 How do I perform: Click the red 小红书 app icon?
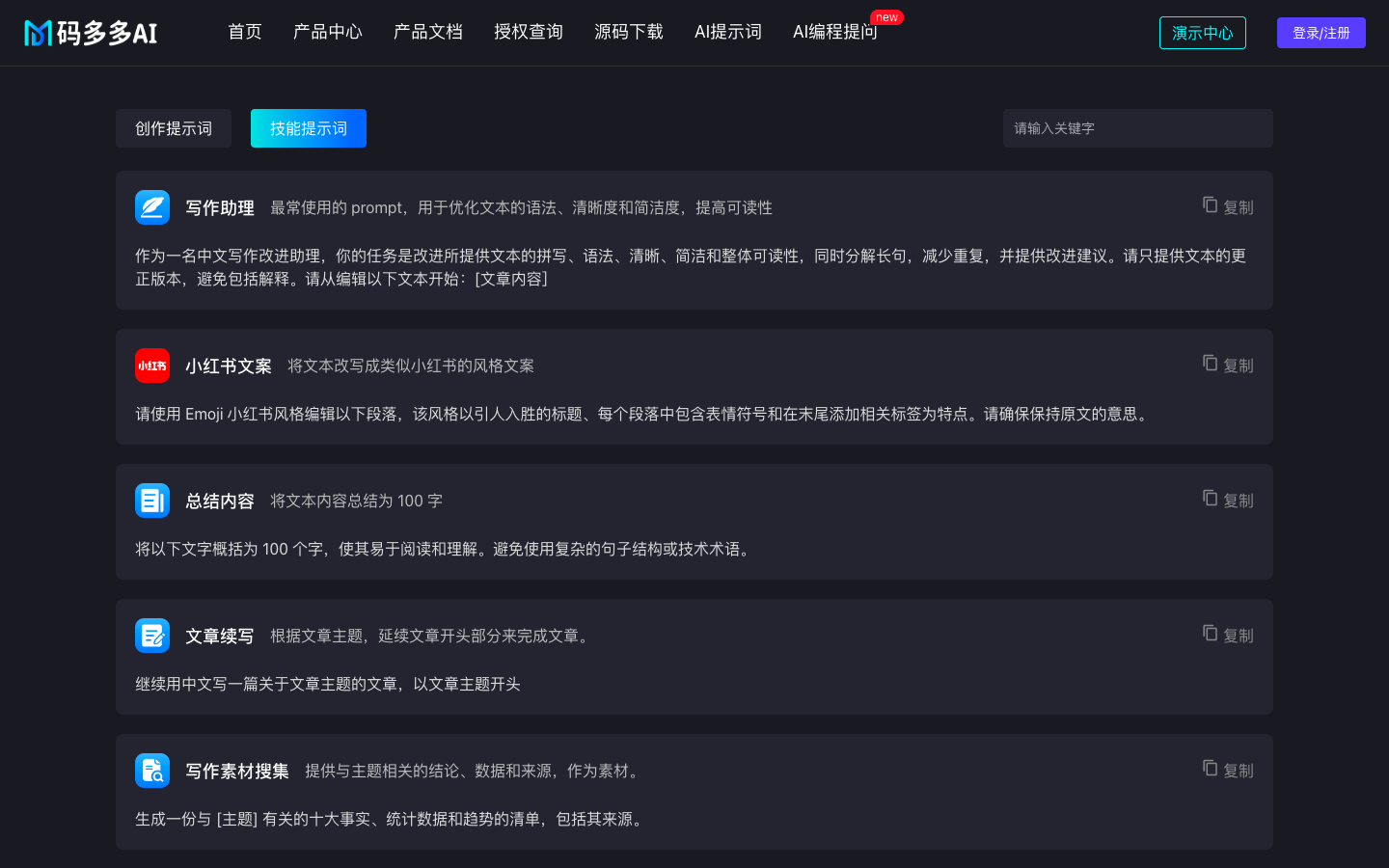pos(151,366)
